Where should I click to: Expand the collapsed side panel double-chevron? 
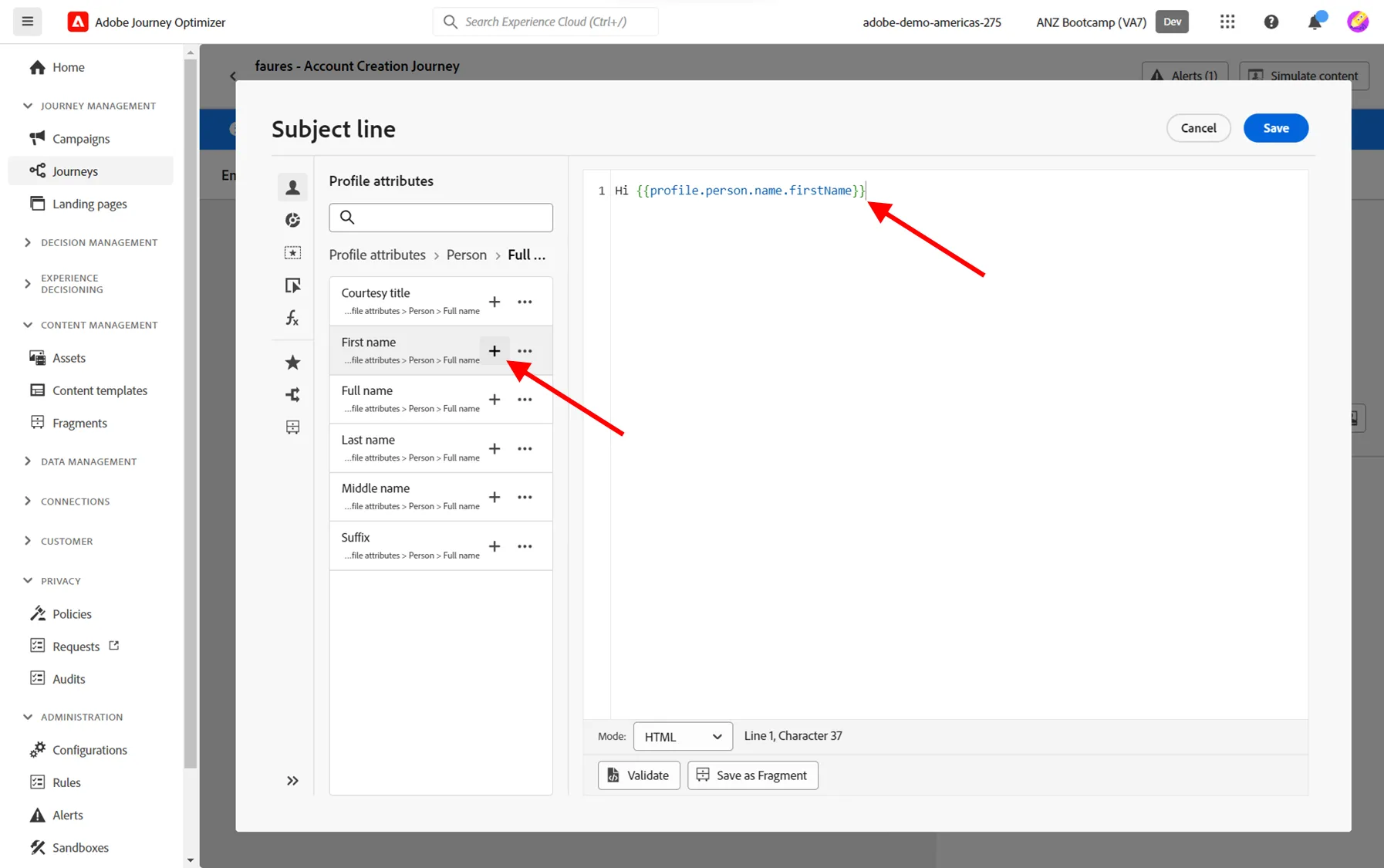pos(292,781)
